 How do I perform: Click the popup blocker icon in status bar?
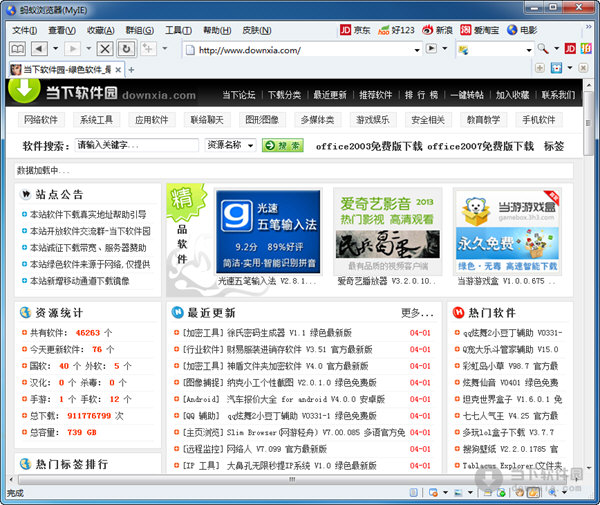click(433, 492)
